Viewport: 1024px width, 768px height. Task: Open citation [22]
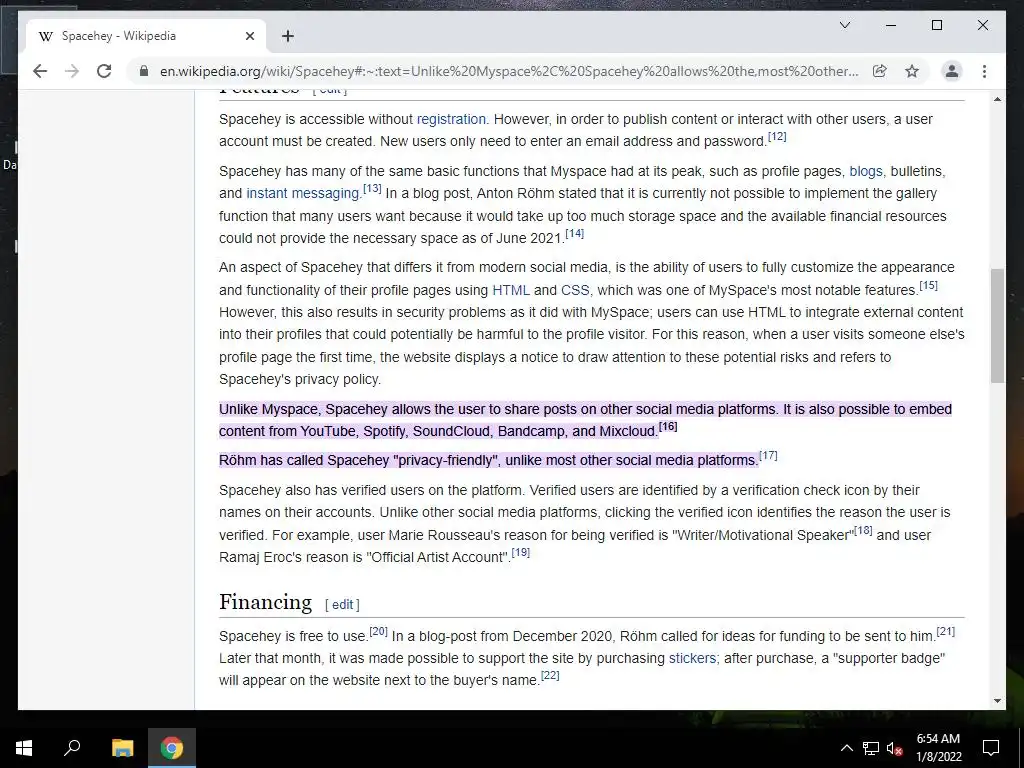click(551, 675)
